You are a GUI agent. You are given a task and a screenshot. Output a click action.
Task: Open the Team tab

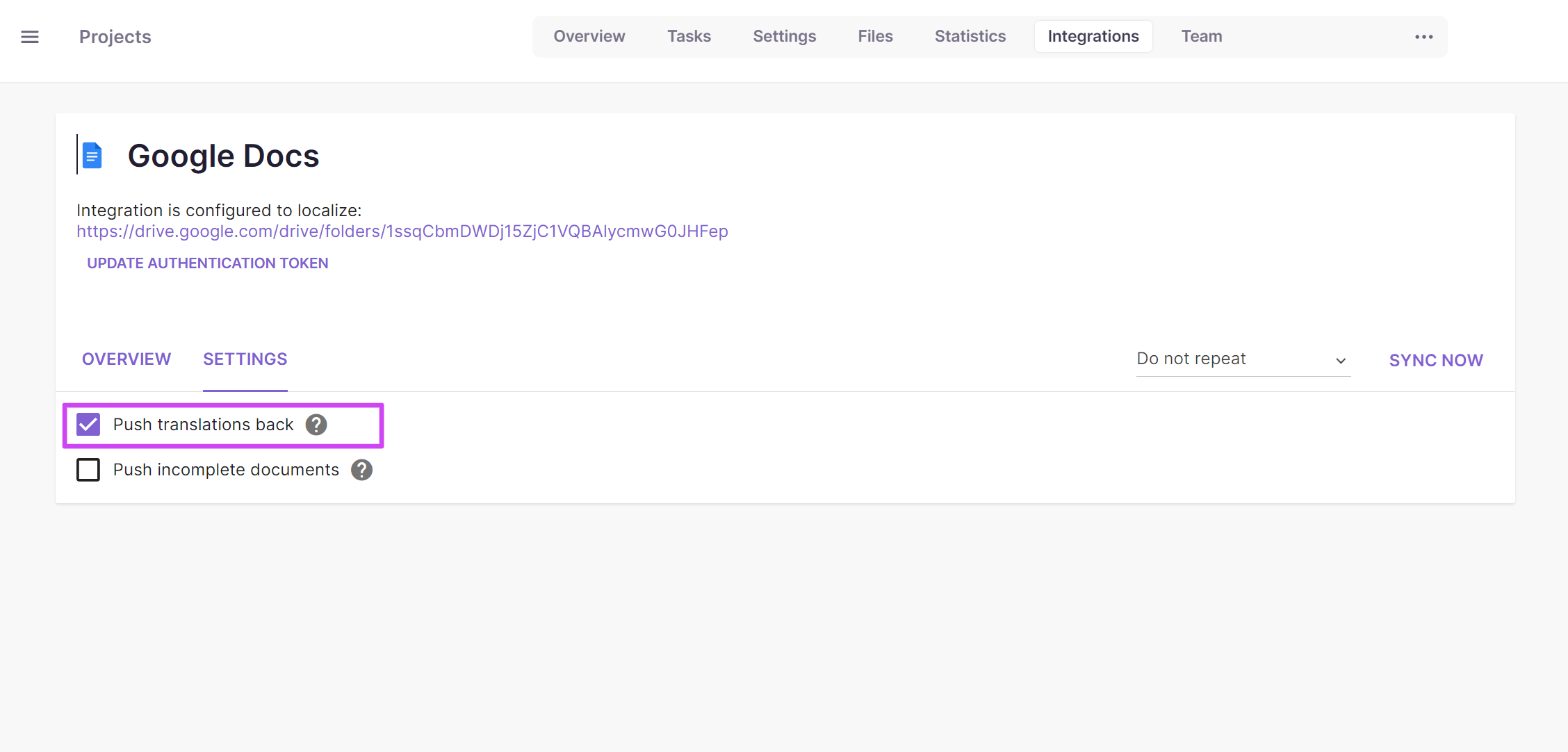[x=1202, y=36]
